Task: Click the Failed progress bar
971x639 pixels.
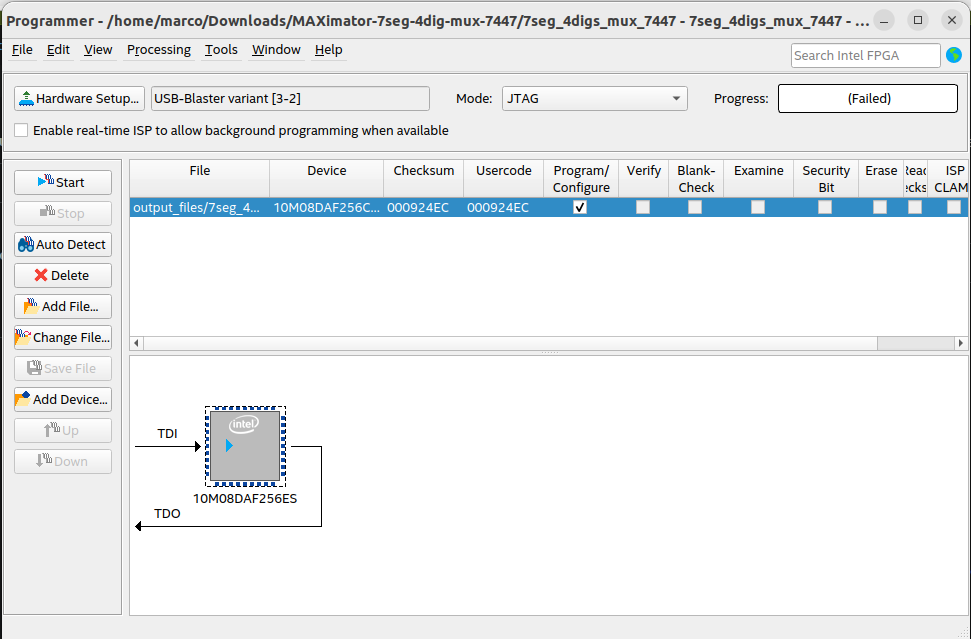Action: pos(868,98)
